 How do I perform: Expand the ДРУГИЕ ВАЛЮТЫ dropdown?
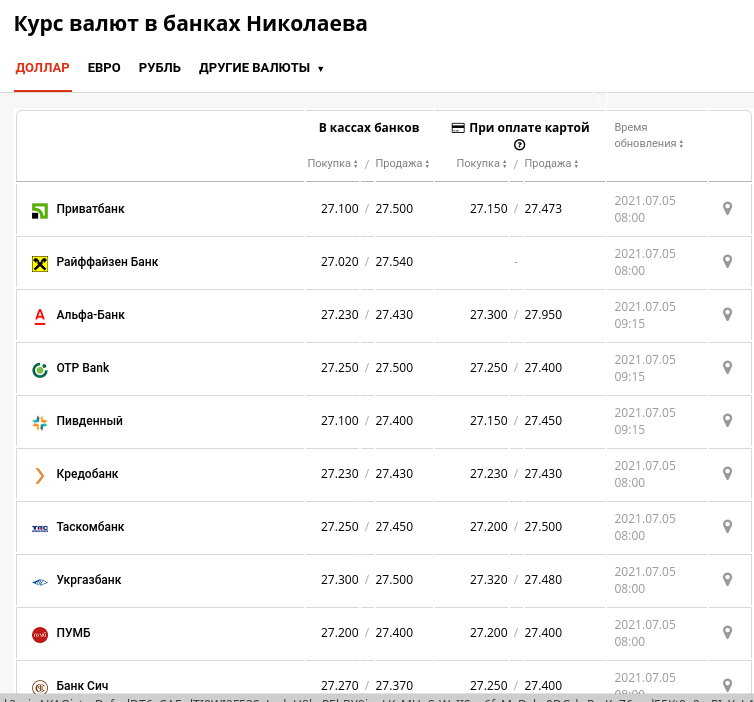(x=261, y=68)
